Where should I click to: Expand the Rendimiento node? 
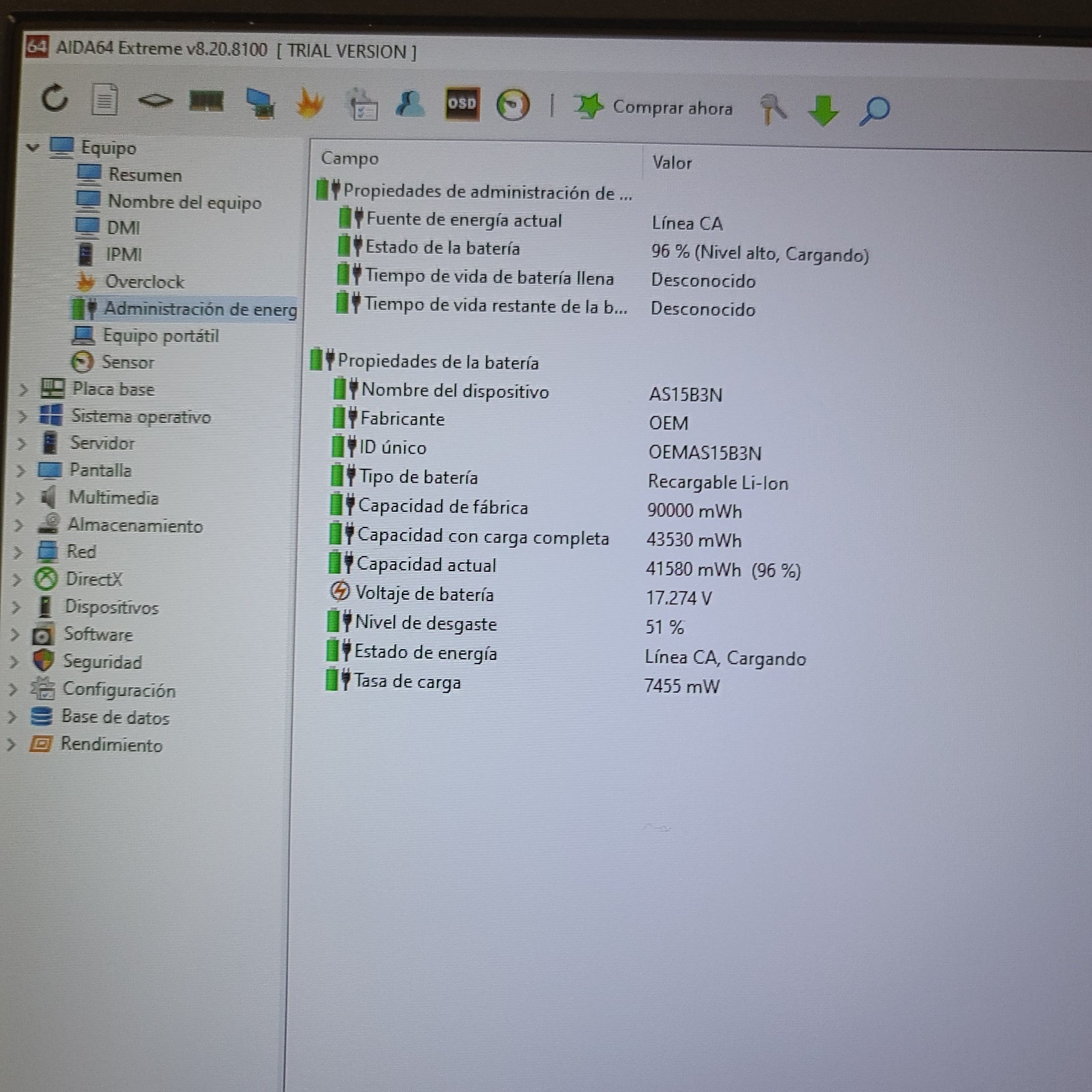[x=11, y=744]
